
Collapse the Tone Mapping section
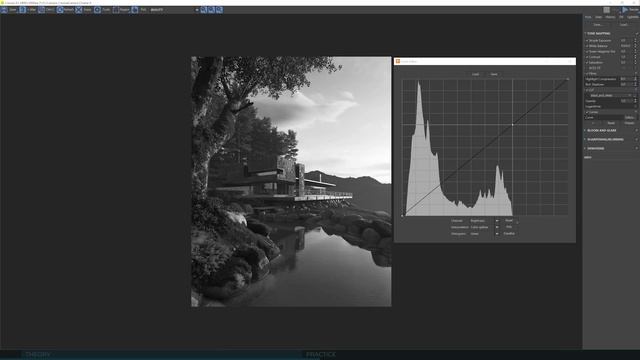point(585,33)
